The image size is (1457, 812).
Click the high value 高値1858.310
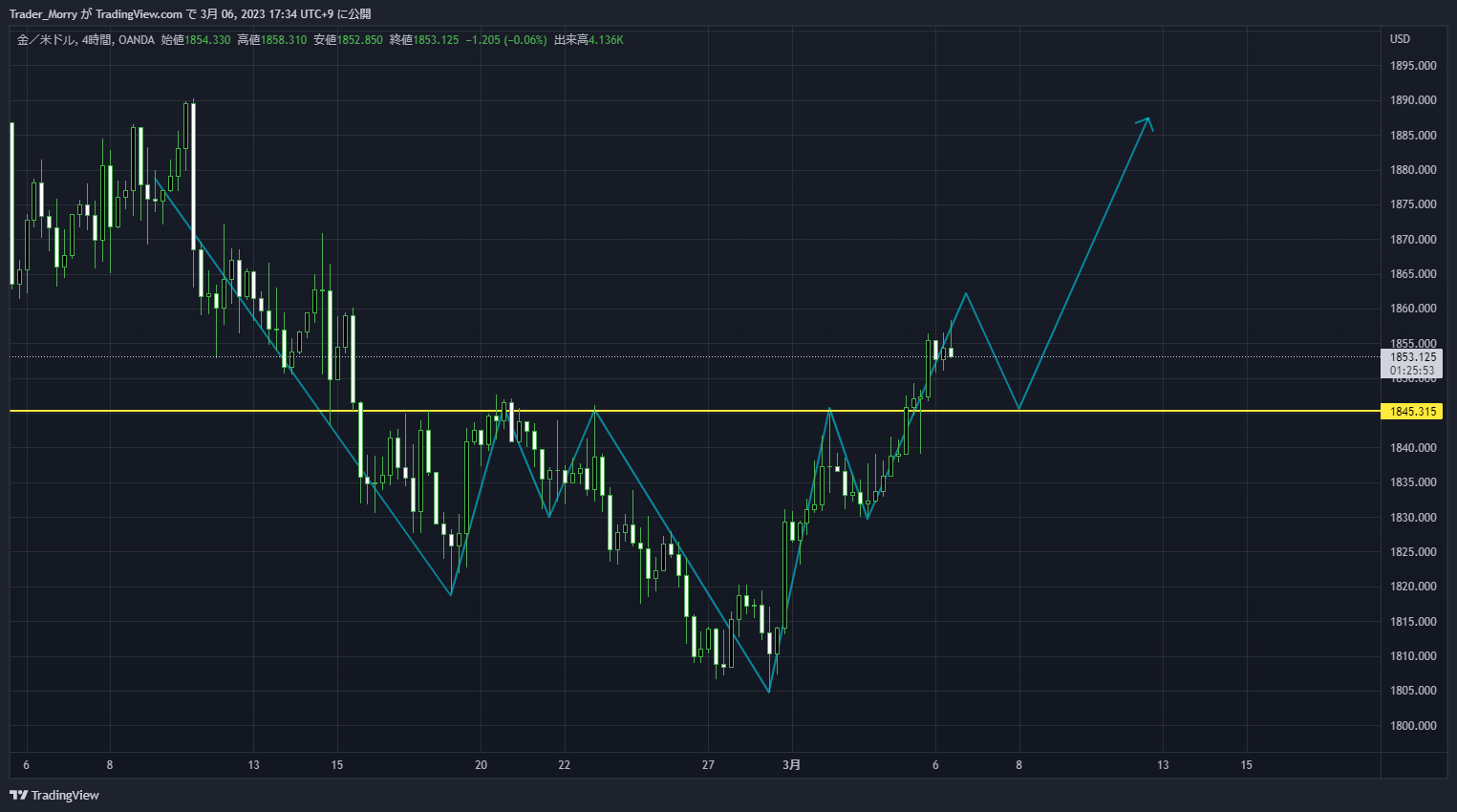[x=272, y=40]
